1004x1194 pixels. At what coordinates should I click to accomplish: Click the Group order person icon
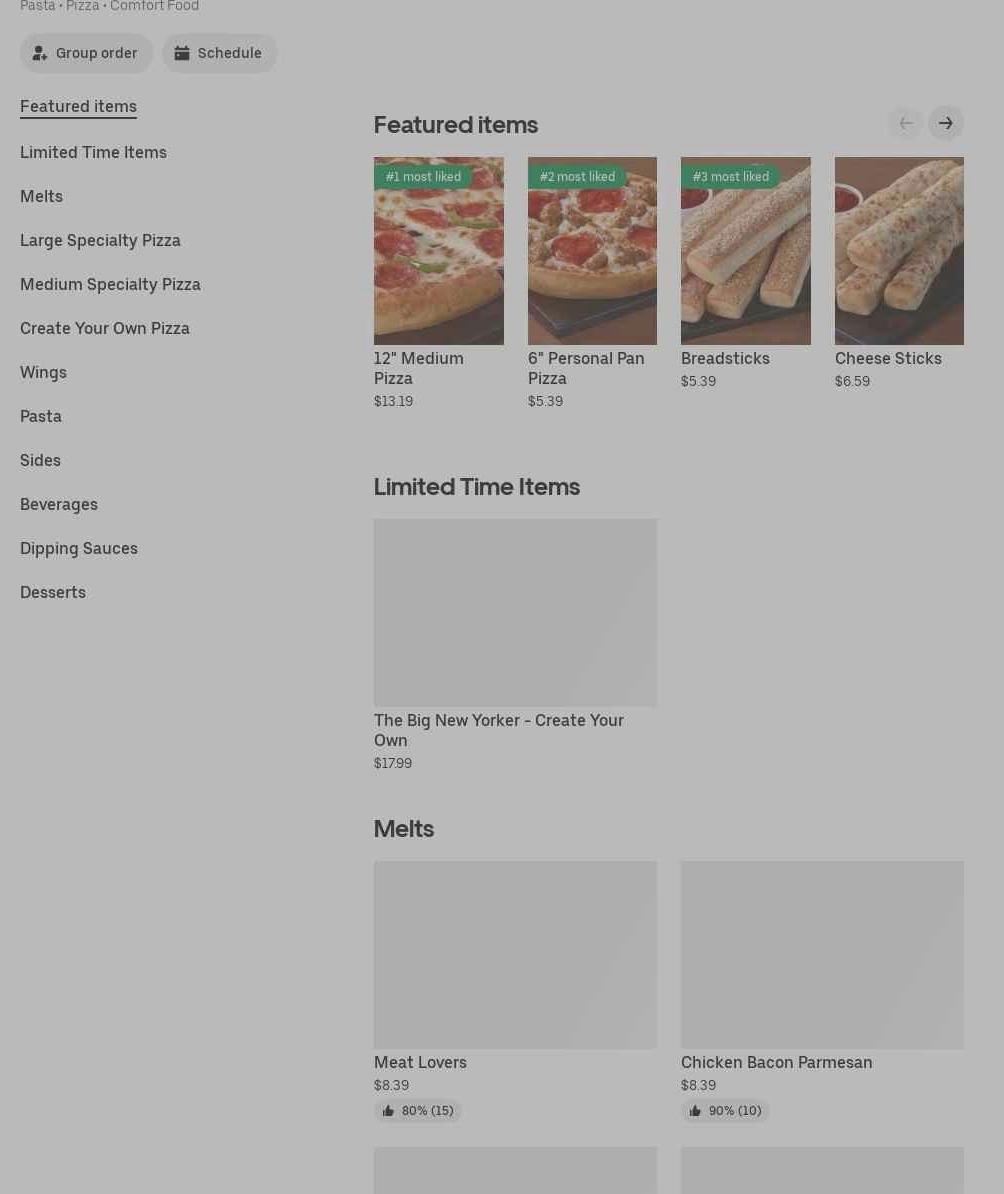coord(40,53)
